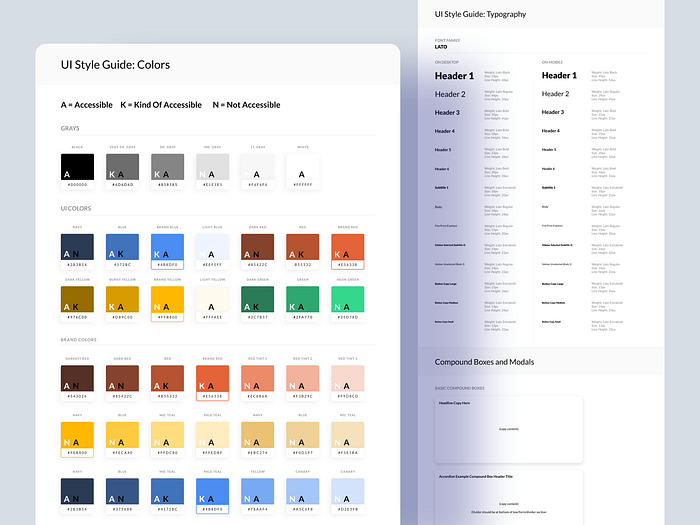Select the #375688 dark blue swatch

tap(122, 496)
